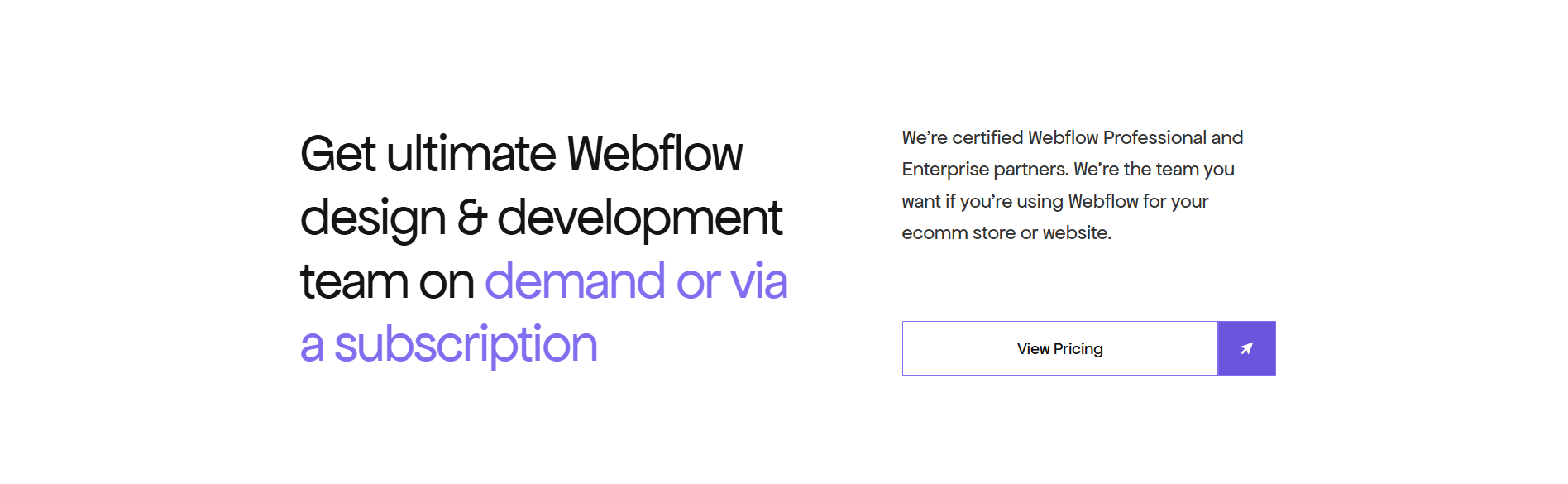The width and height of the screenshot is (1568, 484).
Task: Click the ampersand symbol in the heading
Action: [471, 218]
